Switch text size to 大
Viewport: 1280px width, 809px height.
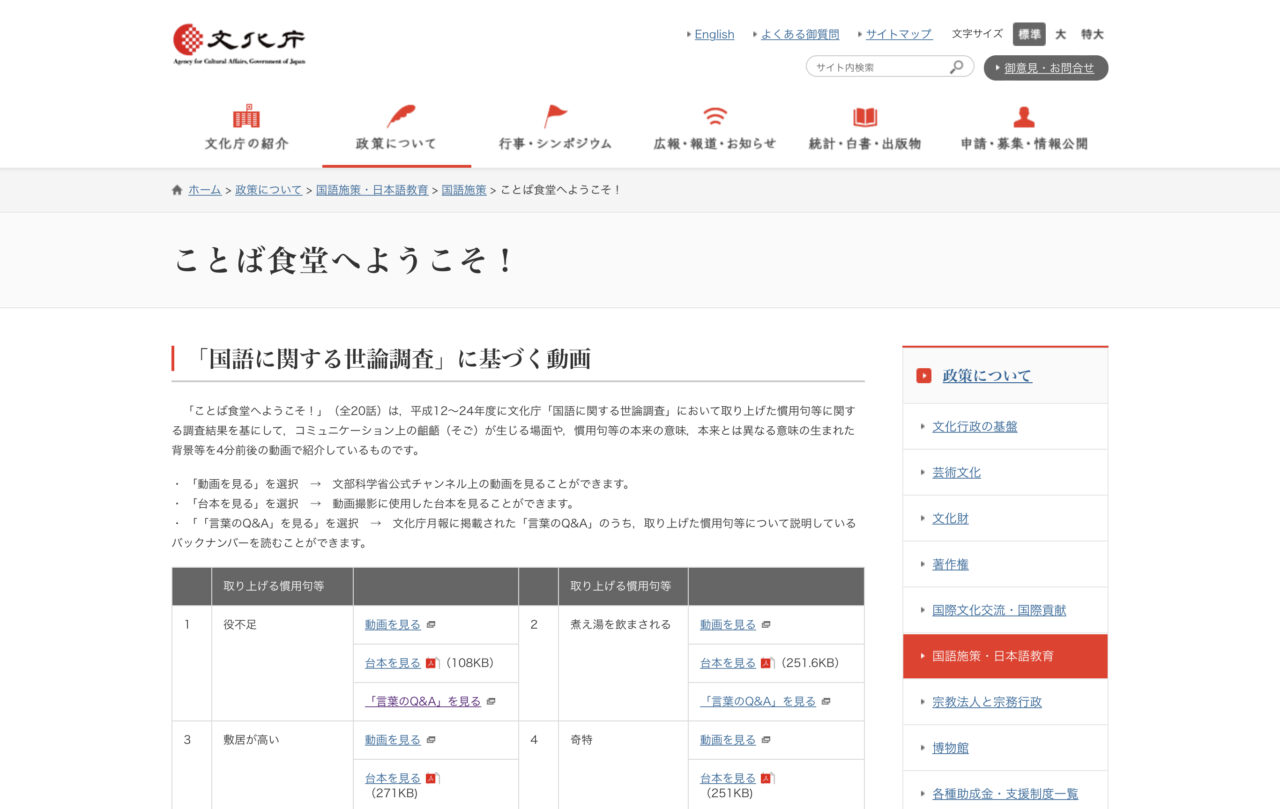pos(1062,33)
